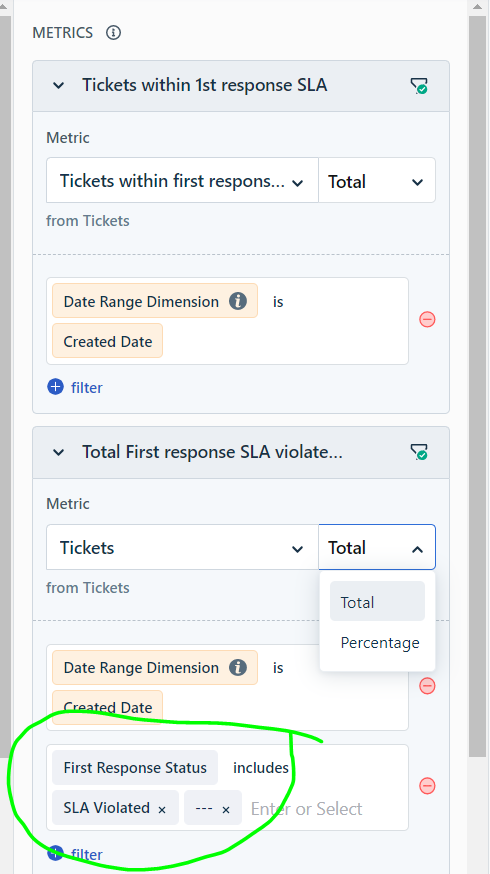
Task: Click filter status icon on Tickets within 1st response SLA
Action: tap(419, 85)
